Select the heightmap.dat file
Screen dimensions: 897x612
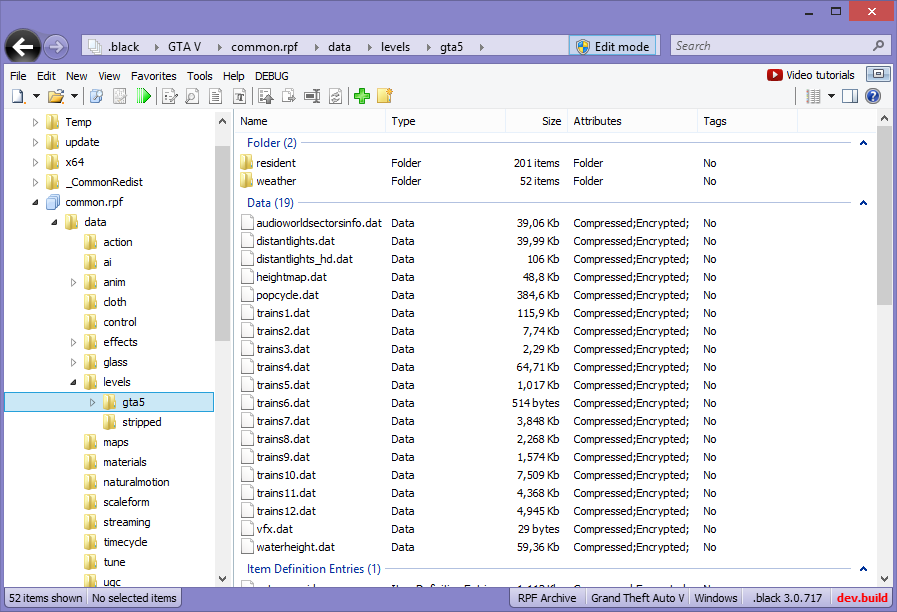click(291, 277)
